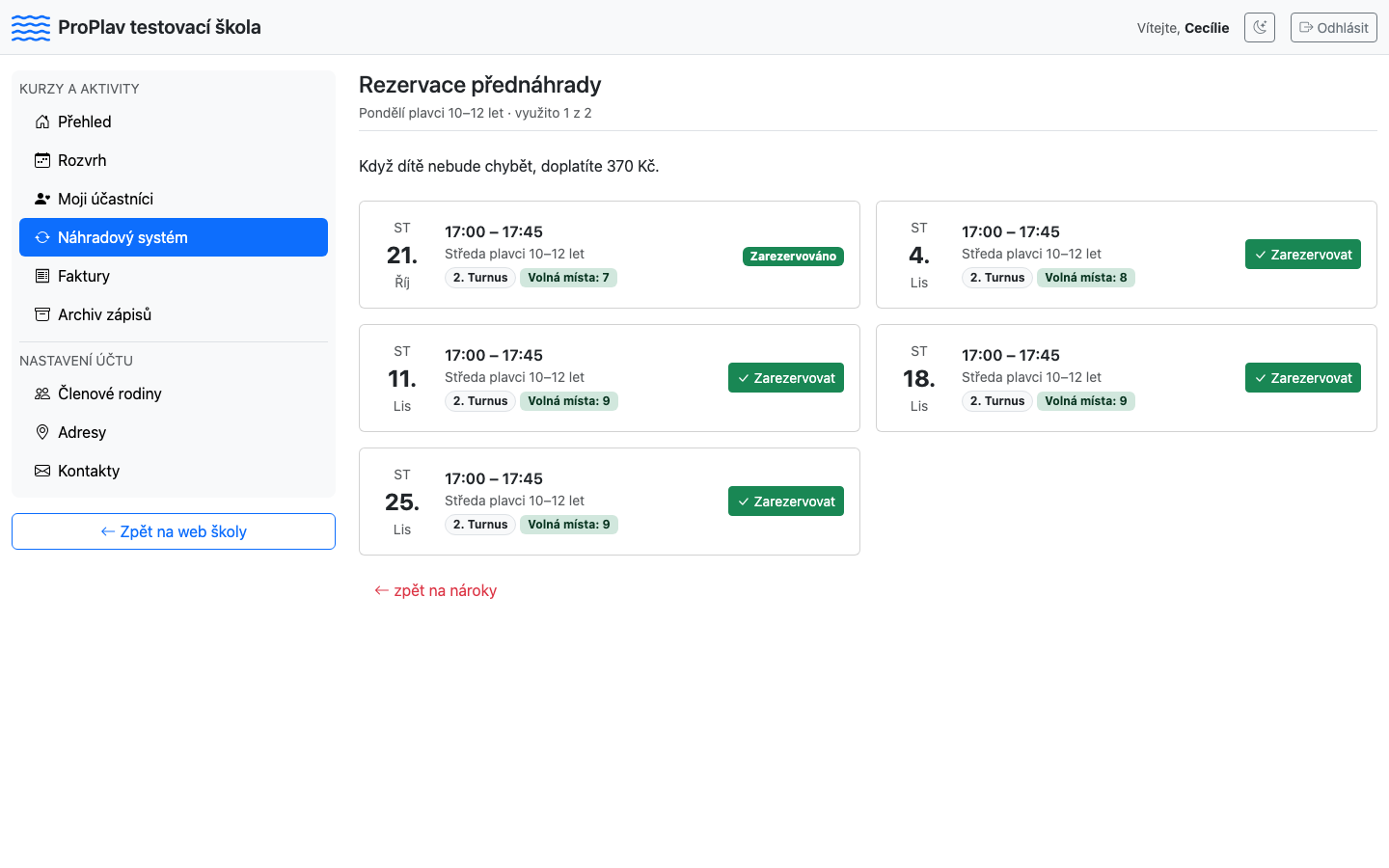Click the people icon beside Členové rodiny

coord(42,393)
